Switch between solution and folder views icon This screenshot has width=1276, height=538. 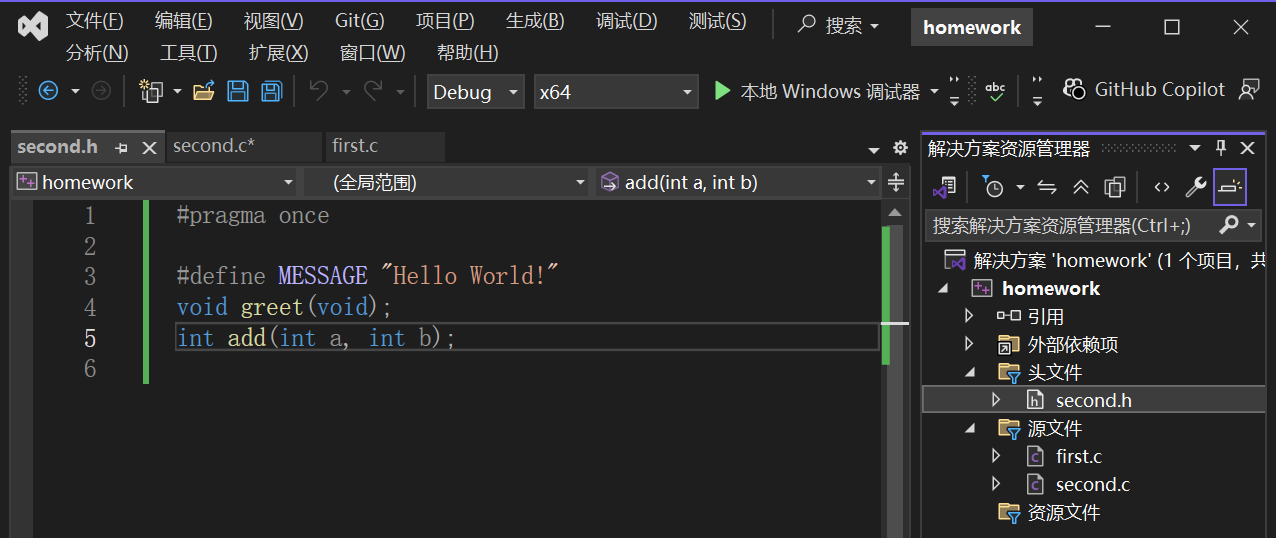coord(945,187)
